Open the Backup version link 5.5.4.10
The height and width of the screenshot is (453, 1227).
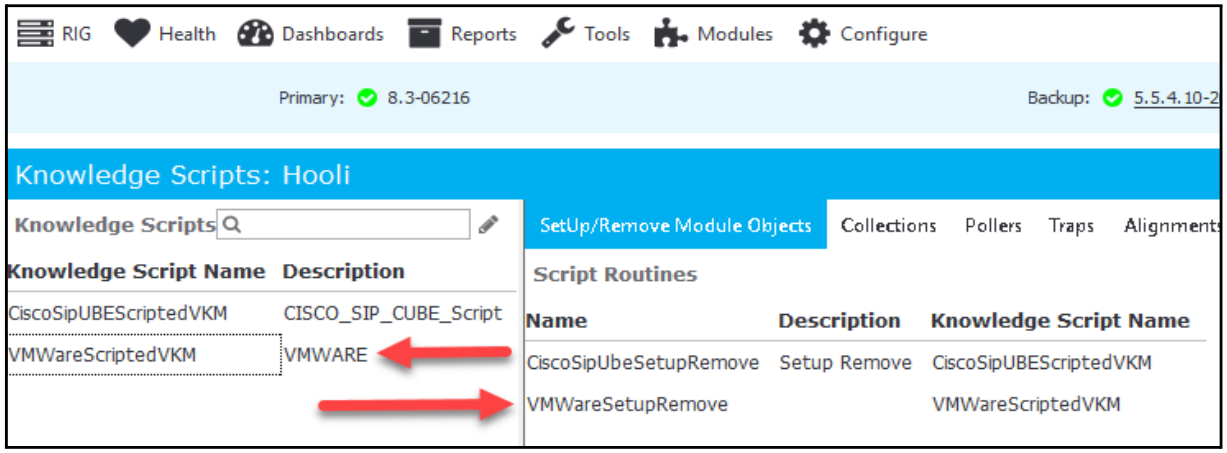tap(1176, 98)
